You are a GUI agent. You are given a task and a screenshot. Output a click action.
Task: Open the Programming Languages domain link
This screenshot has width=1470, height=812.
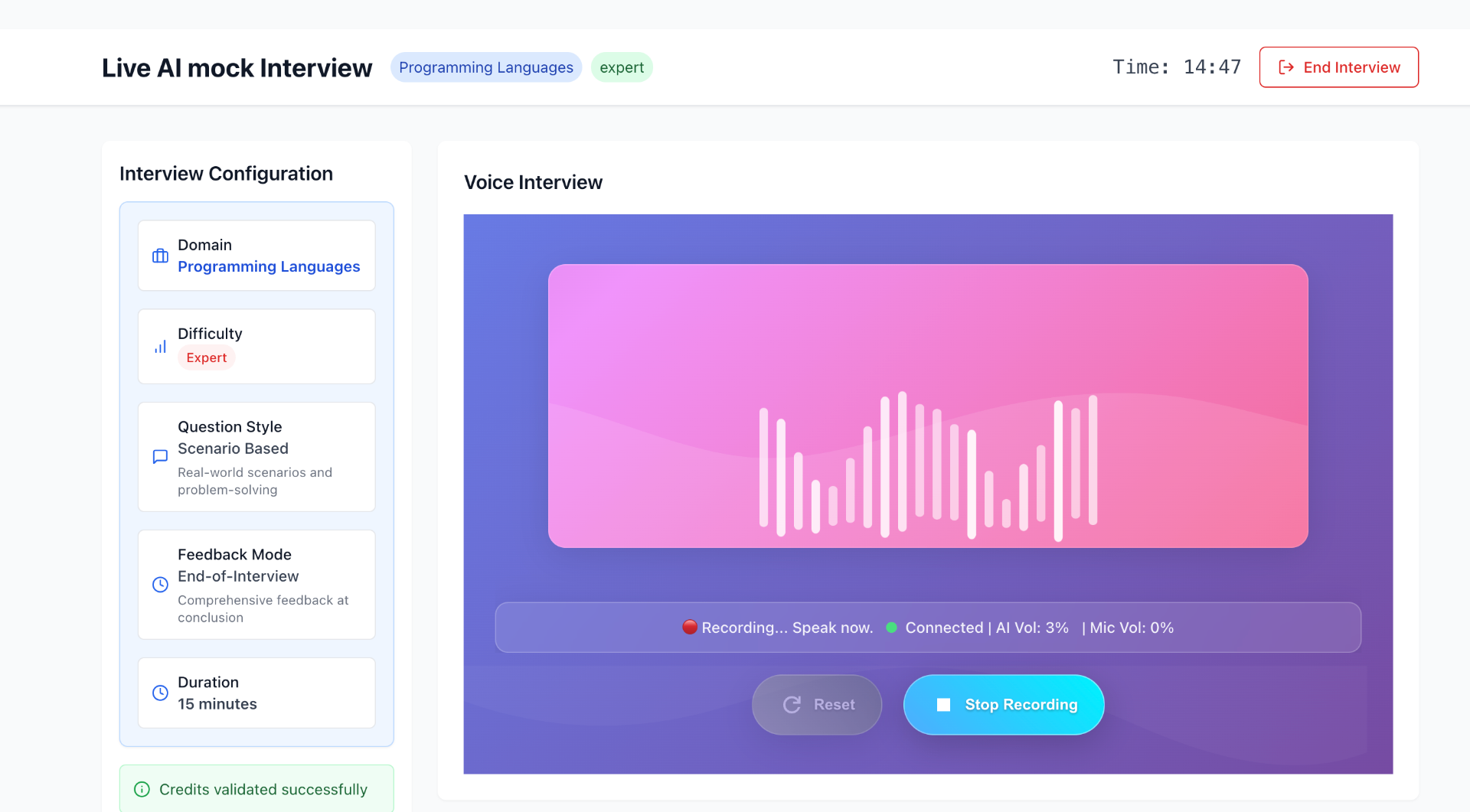tap(269, 266)
